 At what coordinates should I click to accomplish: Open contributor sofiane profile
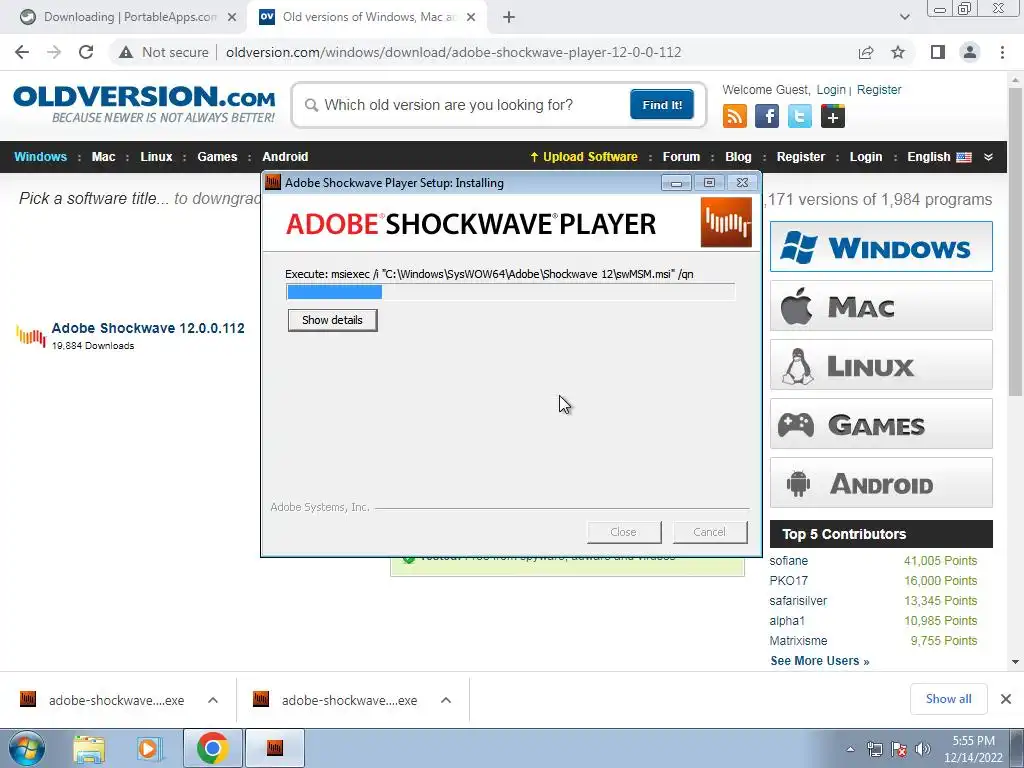(788, 561)
